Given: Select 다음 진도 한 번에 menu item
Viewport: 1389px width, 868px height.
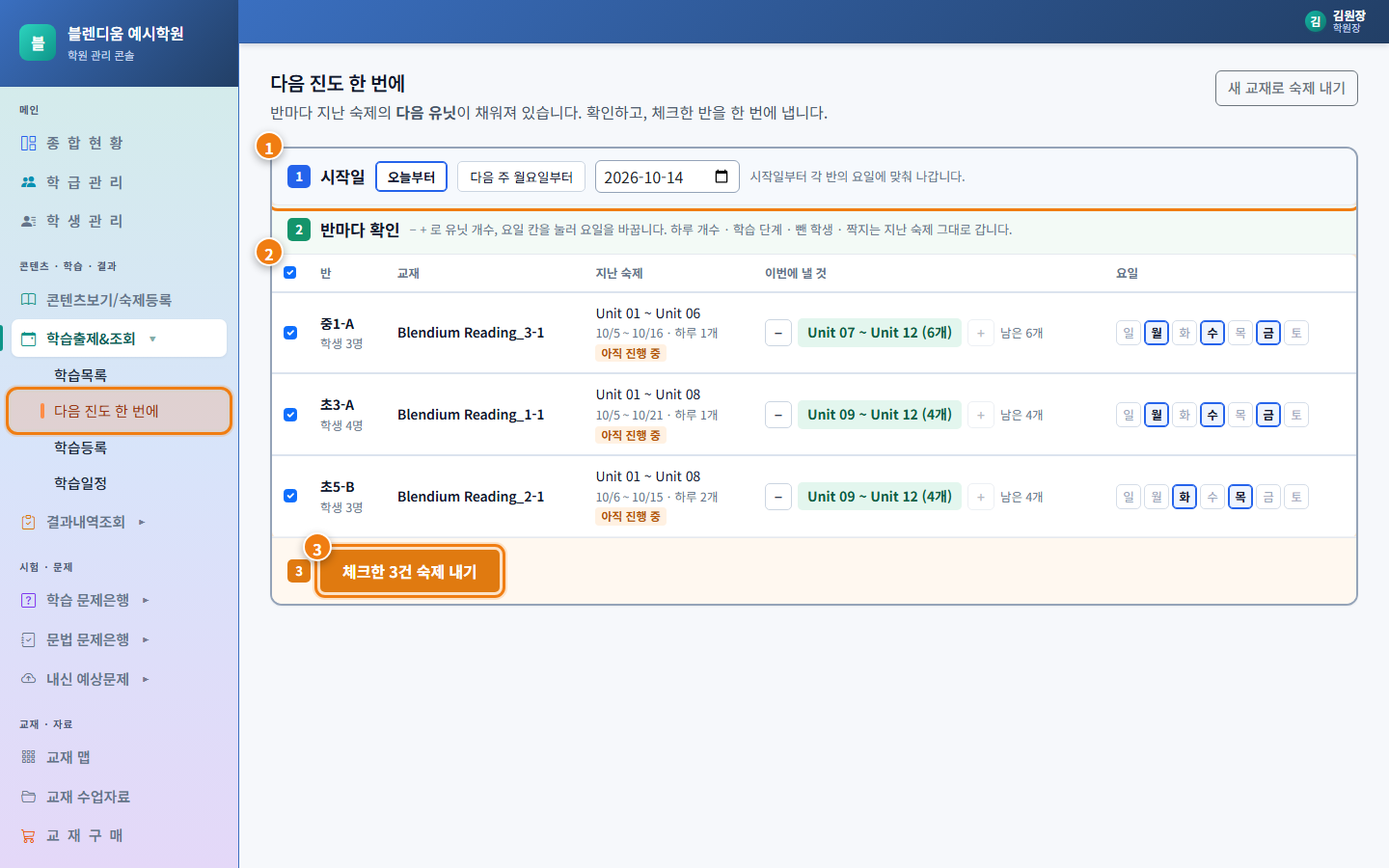Looking at the screenshot, I should pos(120,411).
